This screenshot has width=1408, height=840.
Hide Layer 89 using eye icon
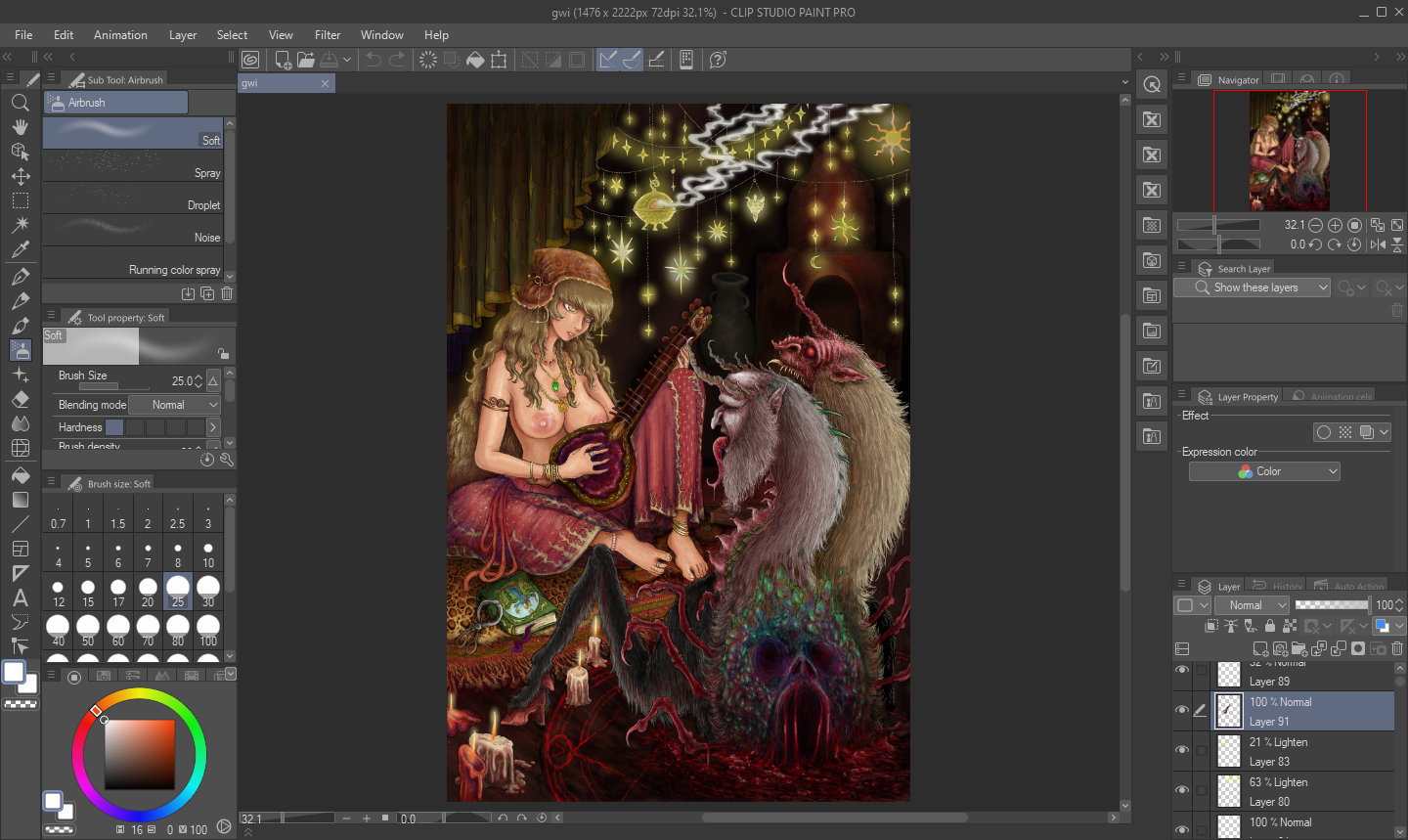[1182, 670]
